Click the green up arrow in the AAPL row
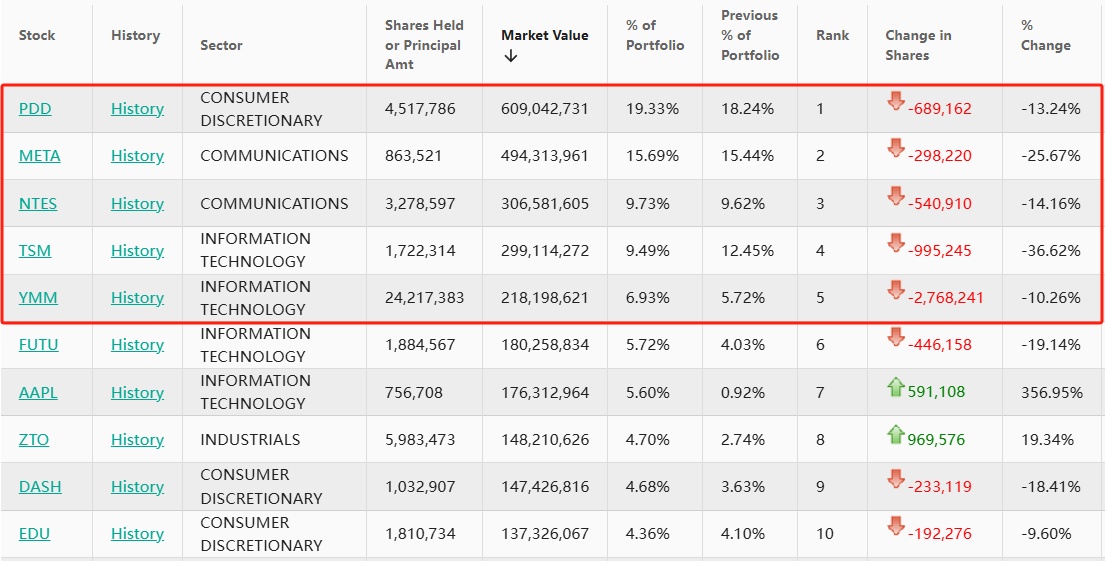Screen dimensions: 1105x561 (895, 385)
